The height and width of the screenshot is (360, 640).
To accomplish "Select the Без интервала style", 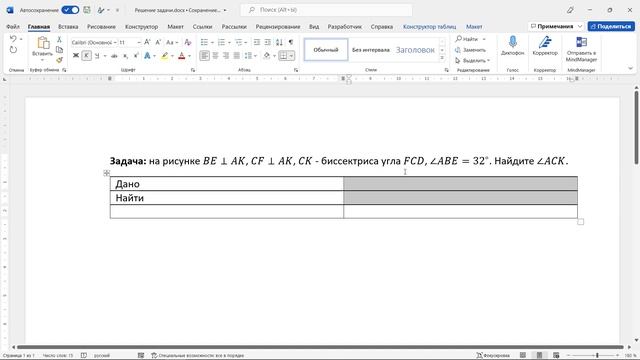I will [x=371, y=50].
